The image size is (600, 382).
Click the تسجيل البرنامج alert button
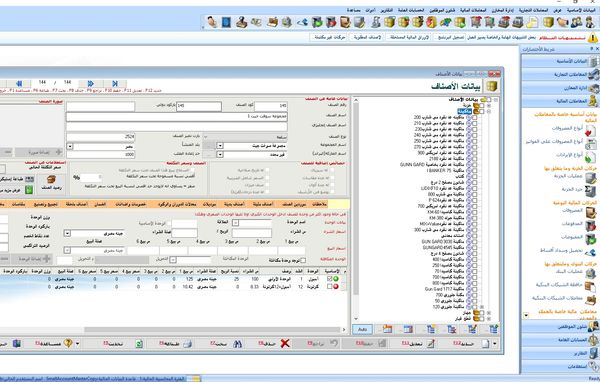450,38
